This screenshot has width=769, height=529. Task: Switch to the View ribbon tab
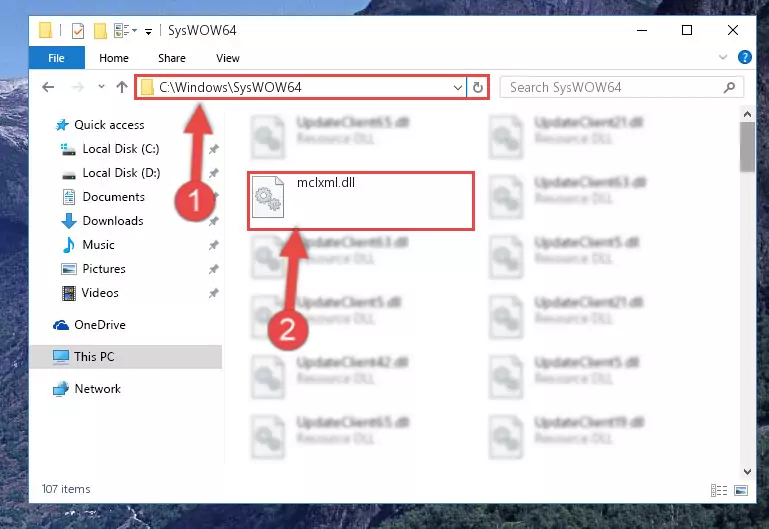[228, 58]
